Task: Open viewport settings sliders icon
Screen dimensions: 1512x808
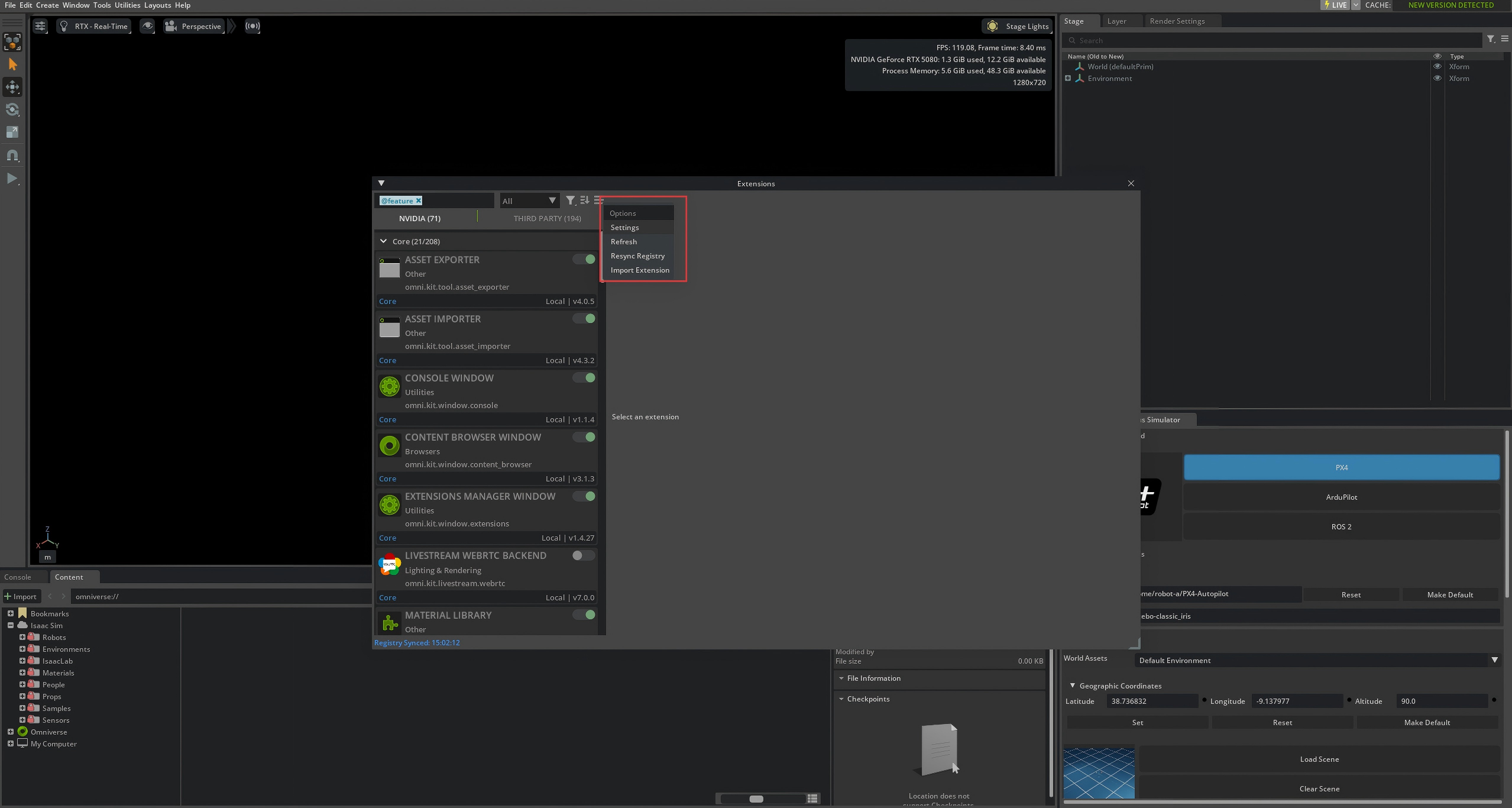Action: click(x=40, y=26)
